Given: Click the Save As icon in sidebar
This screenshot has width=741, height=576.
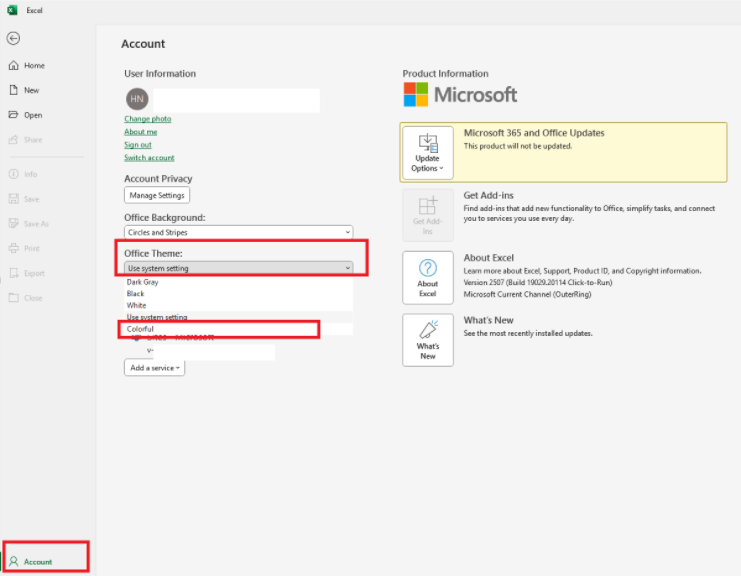Looking at the screenshot, I should tap(14, 224).
